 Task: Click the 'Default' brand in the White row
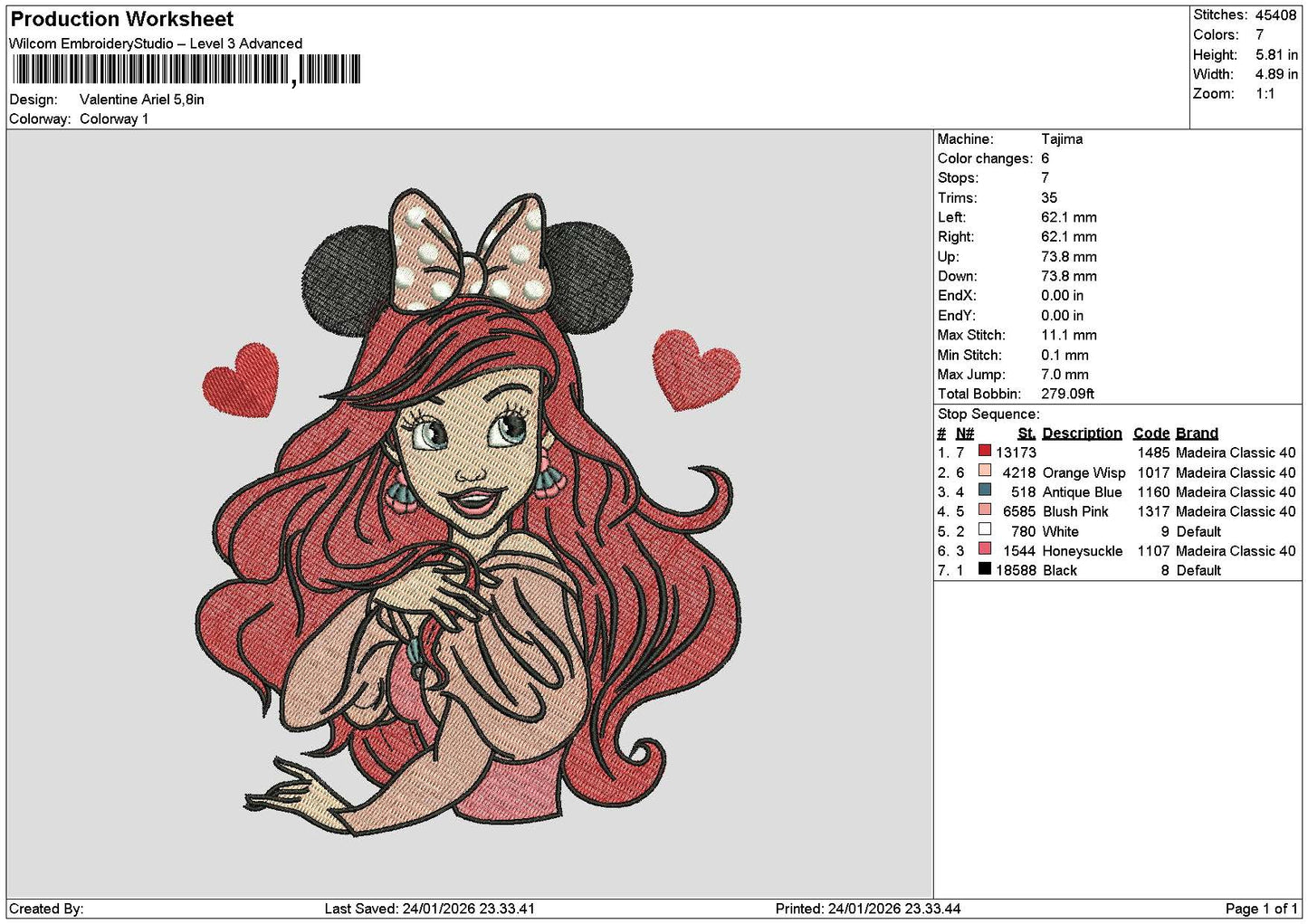1198,532
